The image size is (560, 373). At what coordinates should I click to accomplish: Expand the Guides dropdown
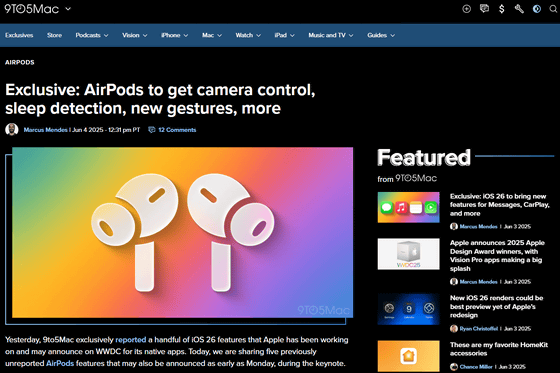[x=381, y=35]
